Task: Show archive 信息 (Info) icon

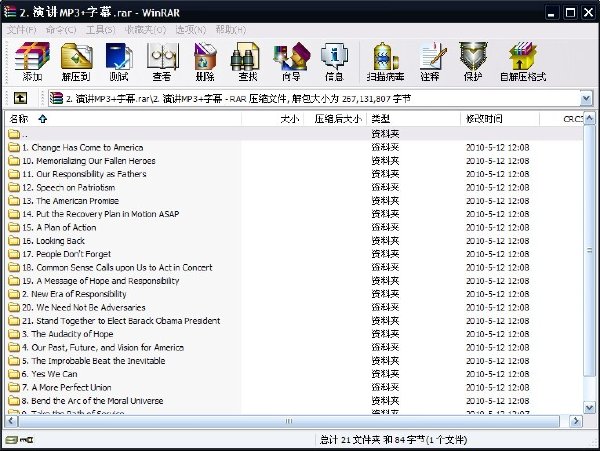Action: click(x=334, y=61)
